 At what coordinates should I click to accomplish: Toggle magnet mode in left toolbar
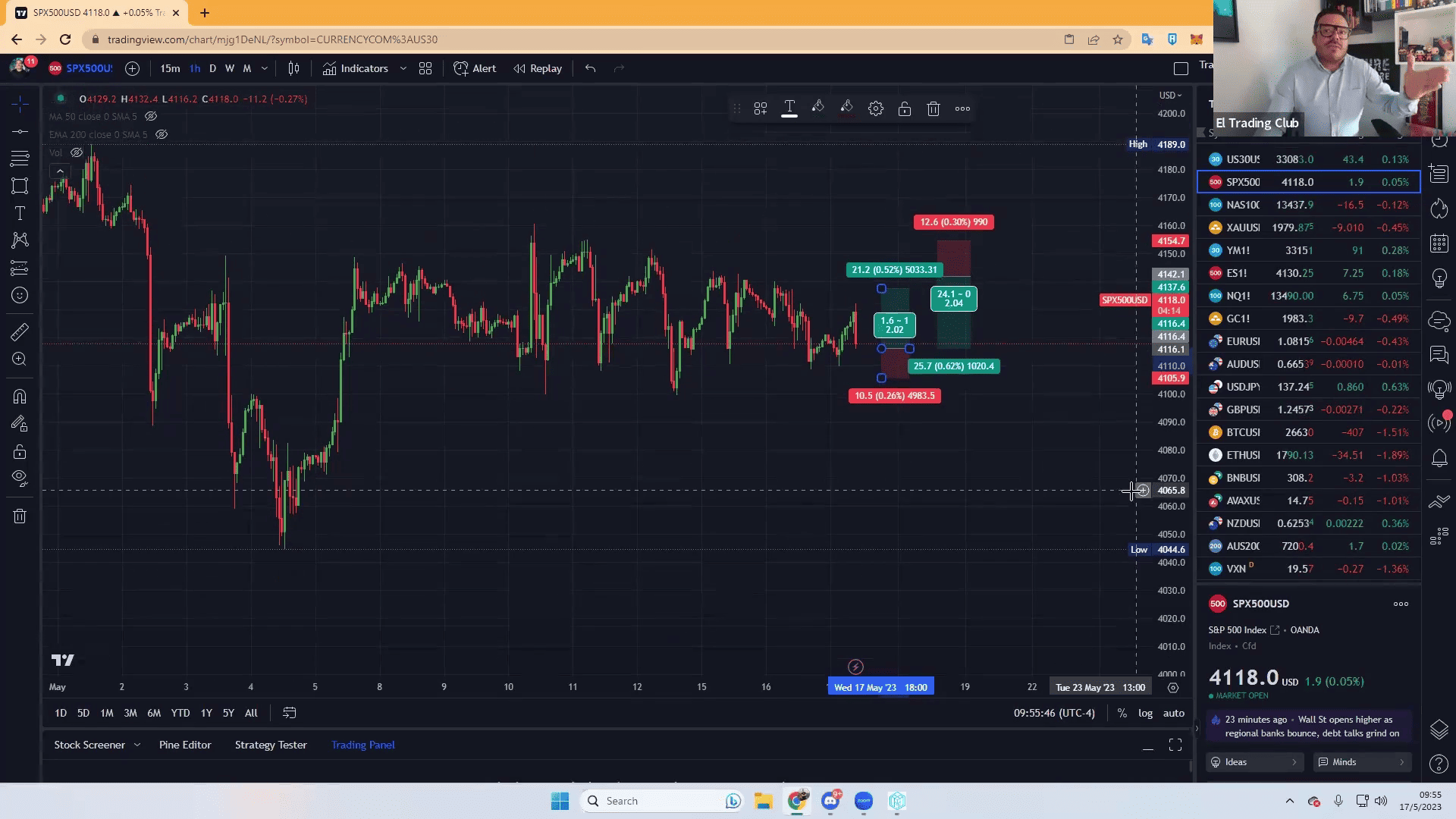tap(20, 397)
